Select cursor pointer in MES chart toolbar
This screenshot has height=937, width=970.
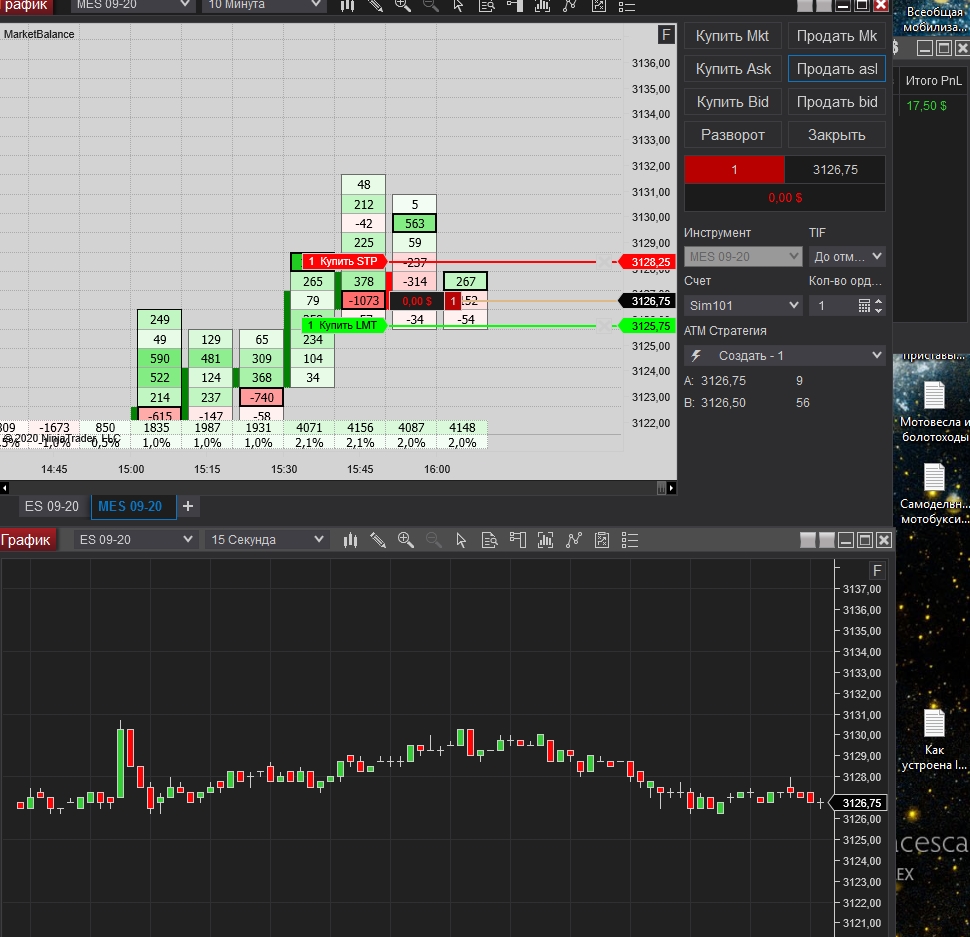point(458,6)
